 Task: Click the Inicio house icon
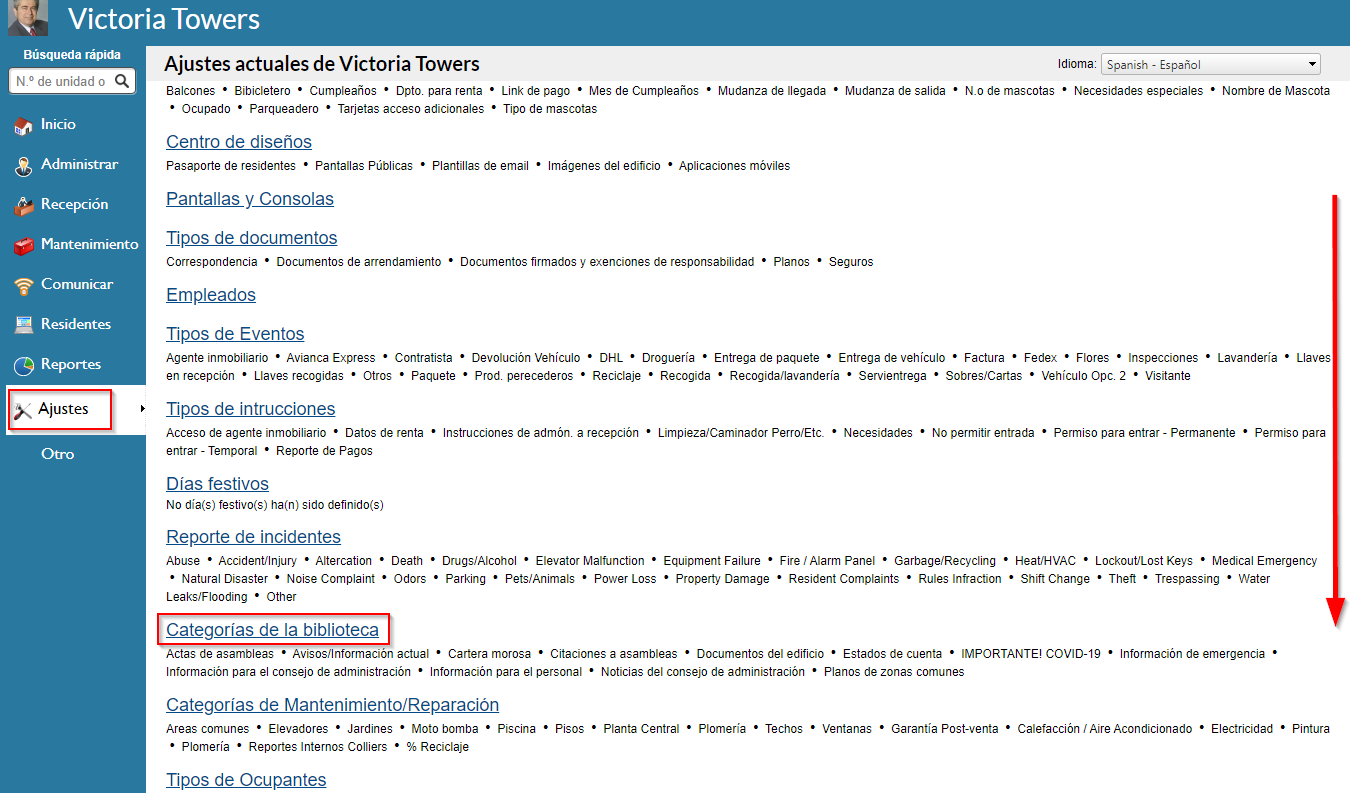(x=24, y=126)
